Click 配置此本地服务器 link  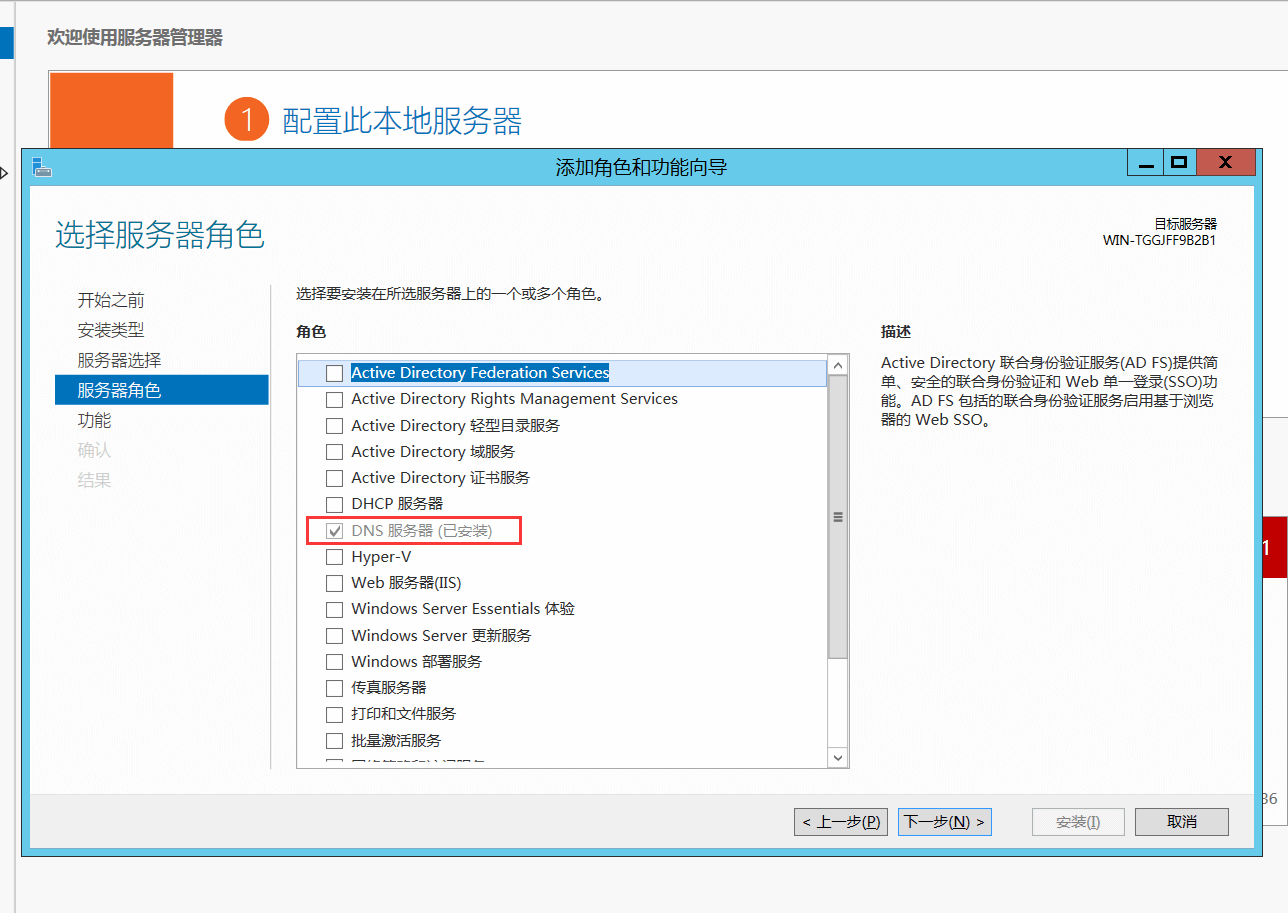(x=402, y=121)
